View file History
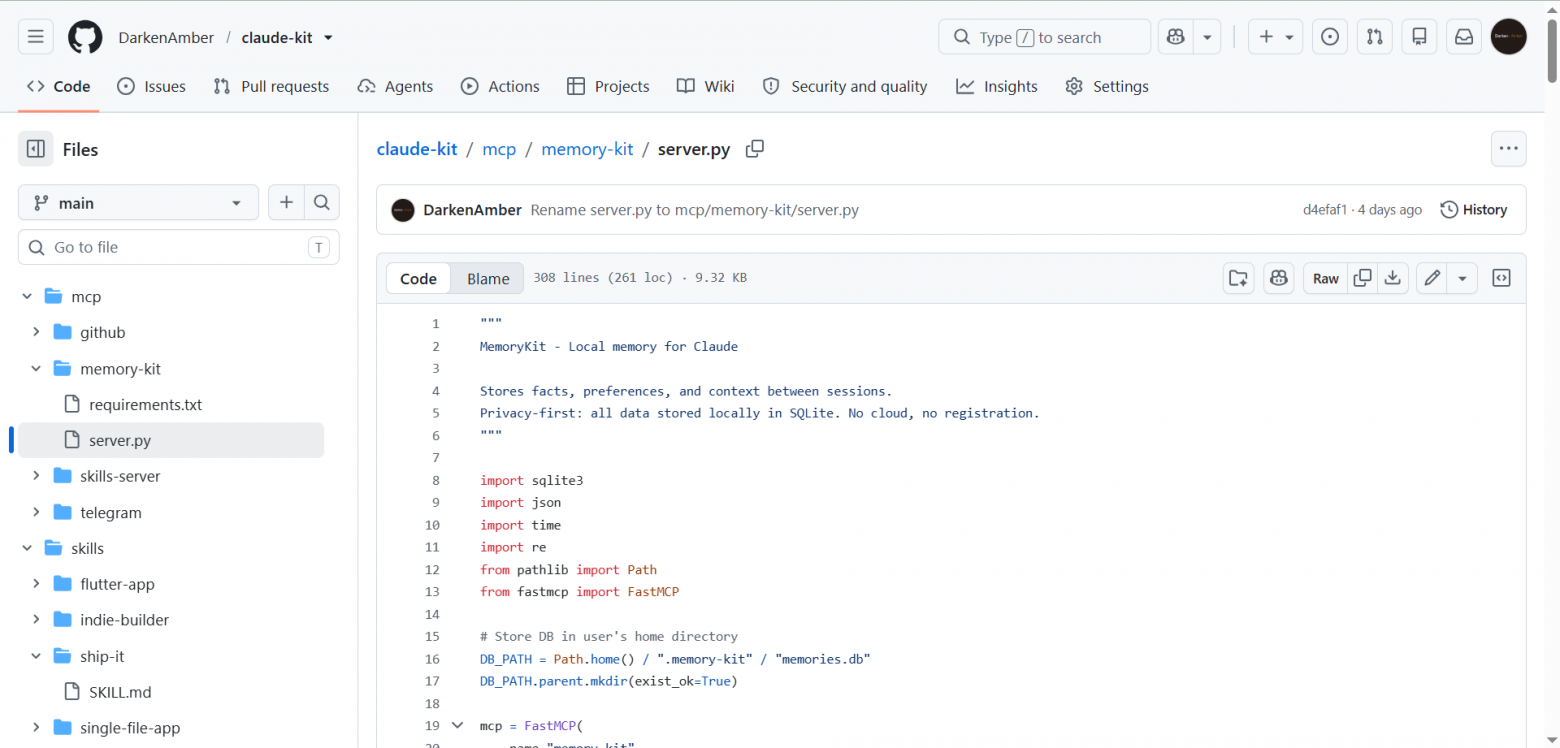 [1474, 210]
